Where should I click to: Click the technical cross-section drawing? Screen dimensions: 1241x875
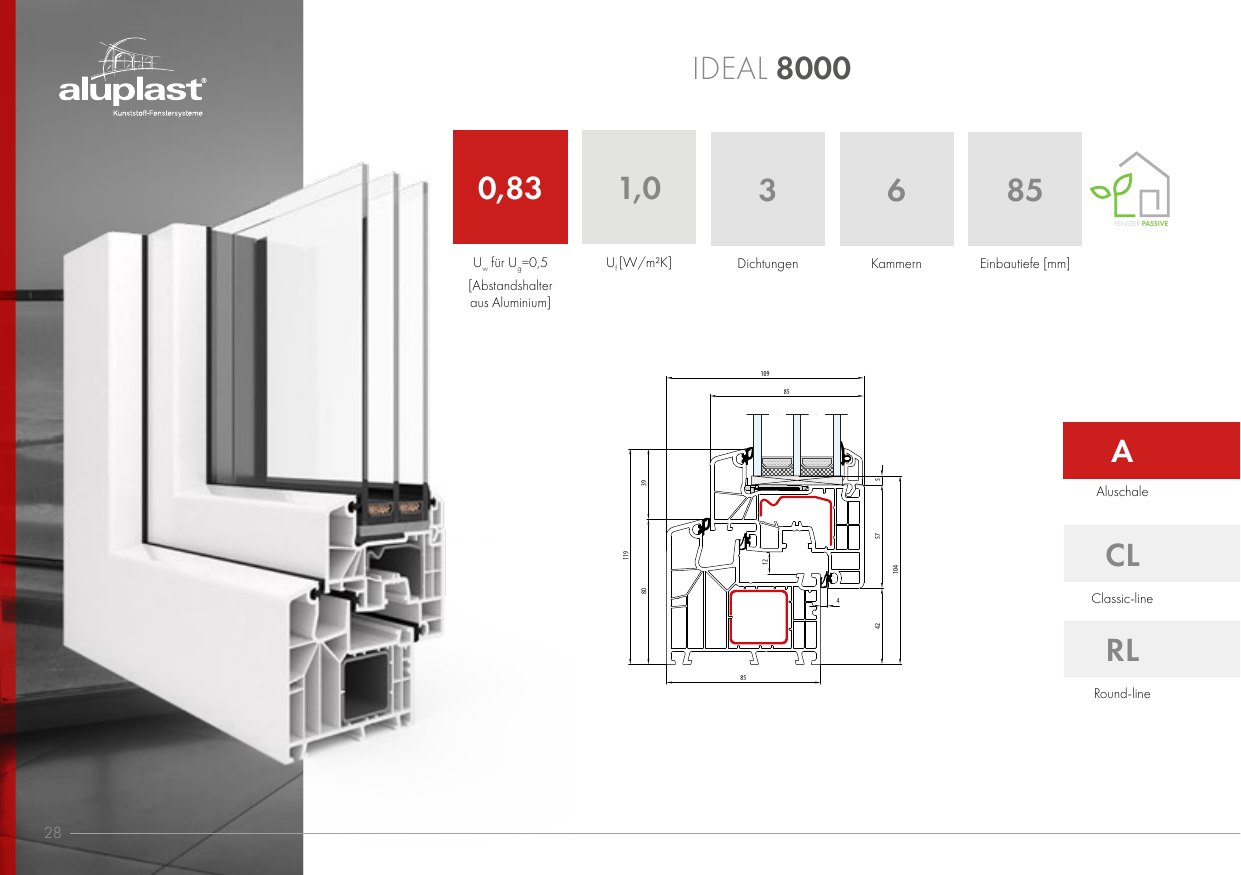click(765, 527)
